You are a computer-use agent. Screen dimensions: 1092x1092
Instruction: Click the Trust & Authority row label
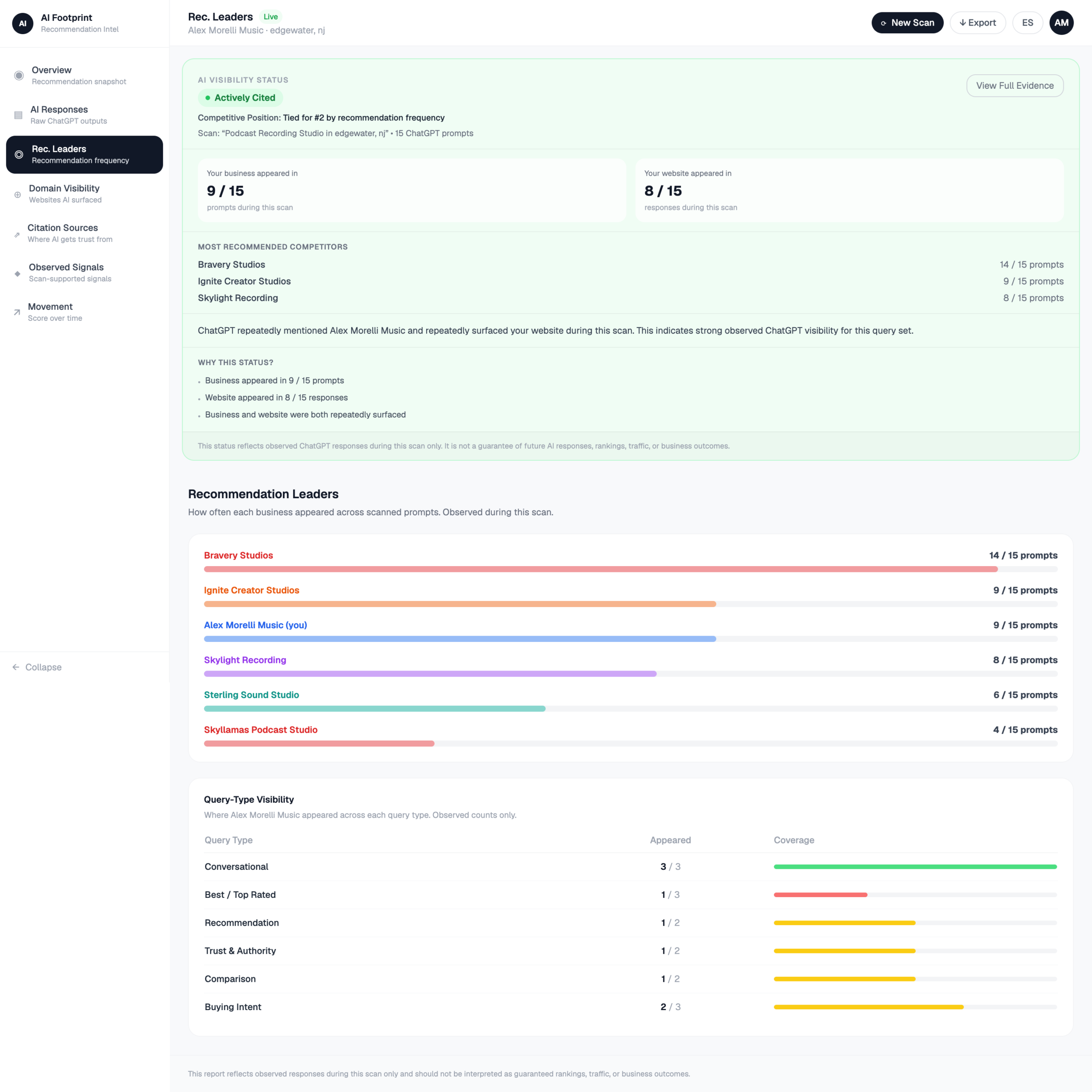pyautogui.click(x=240, y=951)
